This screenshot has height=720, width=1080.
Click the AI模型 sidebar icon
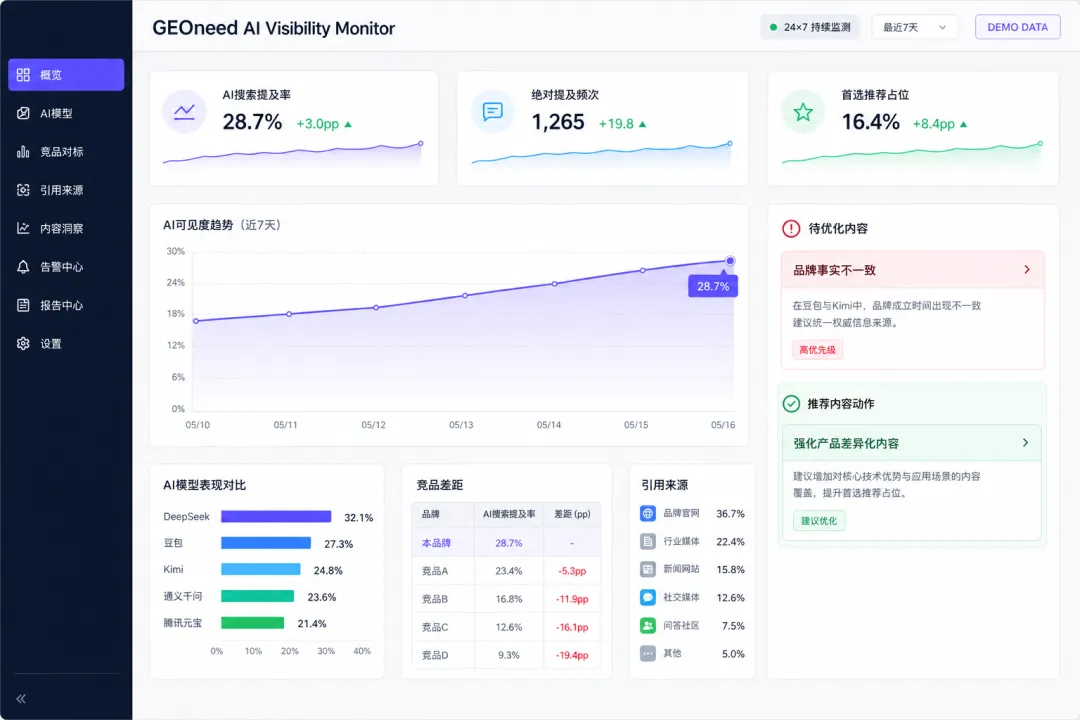(23, 113)
